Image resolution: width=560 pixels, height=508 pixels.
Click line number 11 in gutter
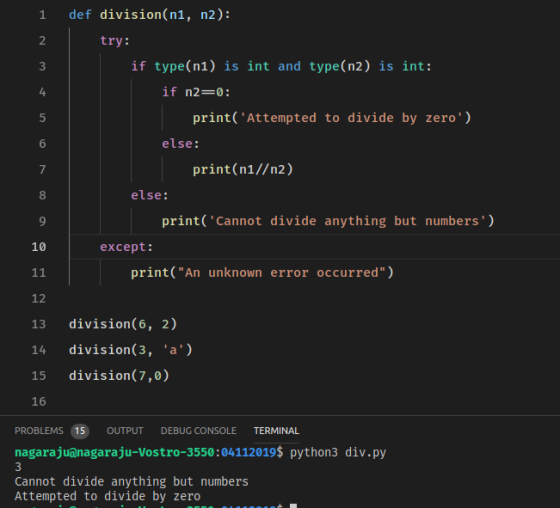39,273
